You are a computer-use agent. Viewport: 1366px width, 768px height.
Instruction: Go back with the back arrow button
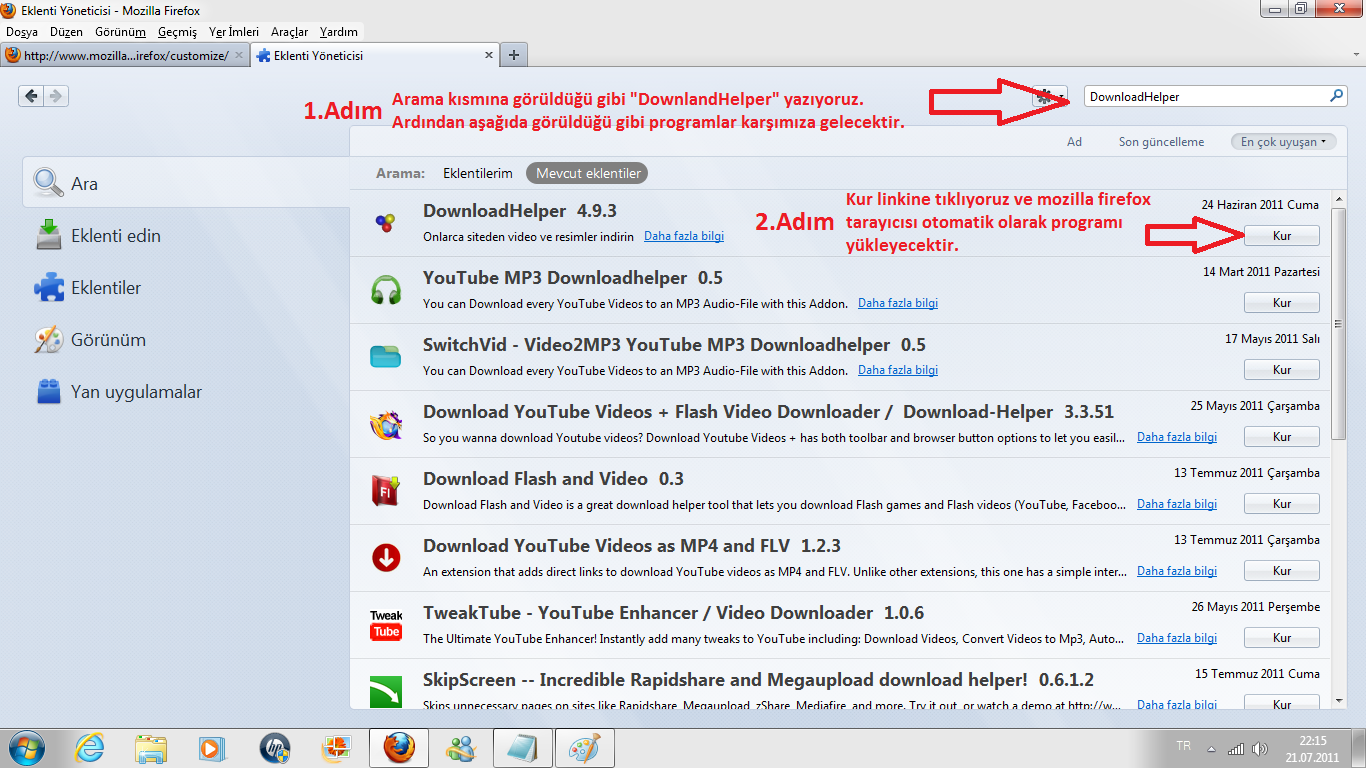32,96
